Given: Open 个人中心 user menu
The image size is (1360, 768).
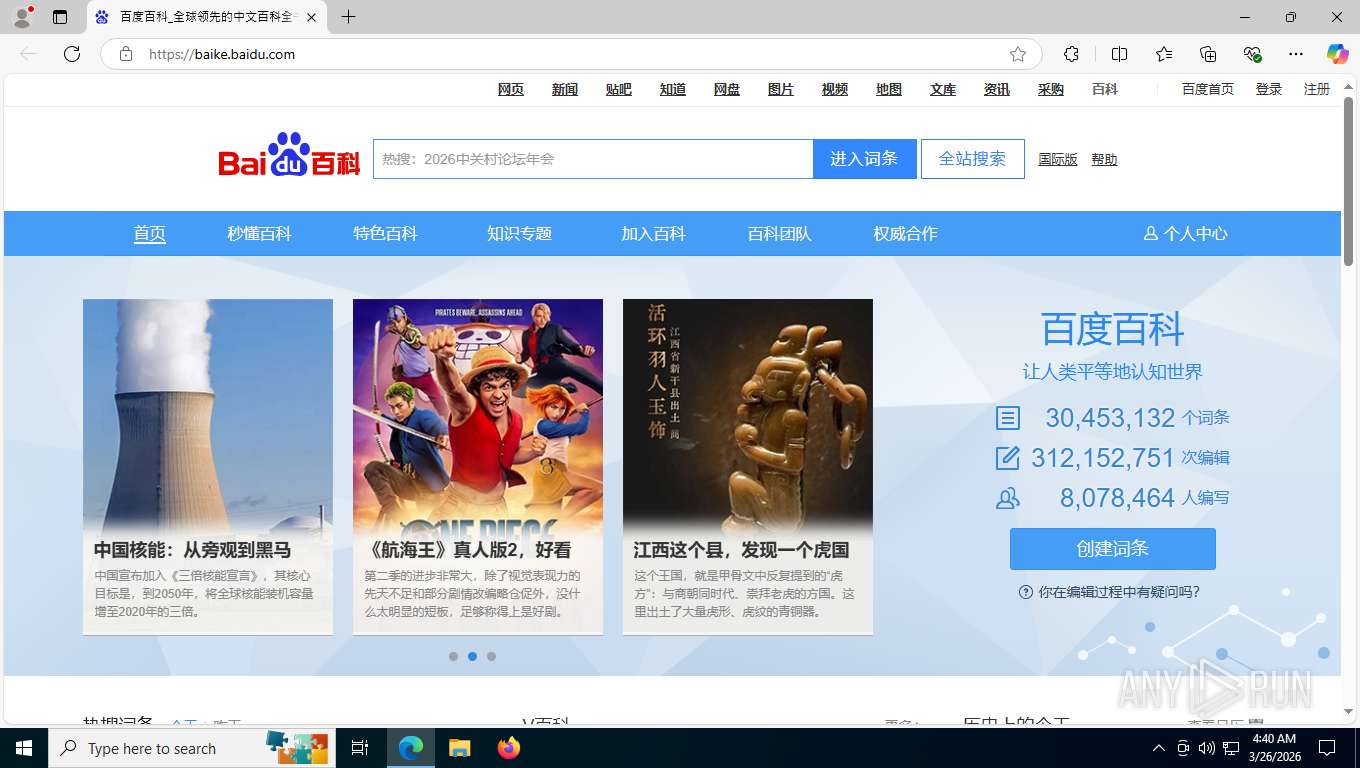Looking at the screenshot, I should point(1185,233).
